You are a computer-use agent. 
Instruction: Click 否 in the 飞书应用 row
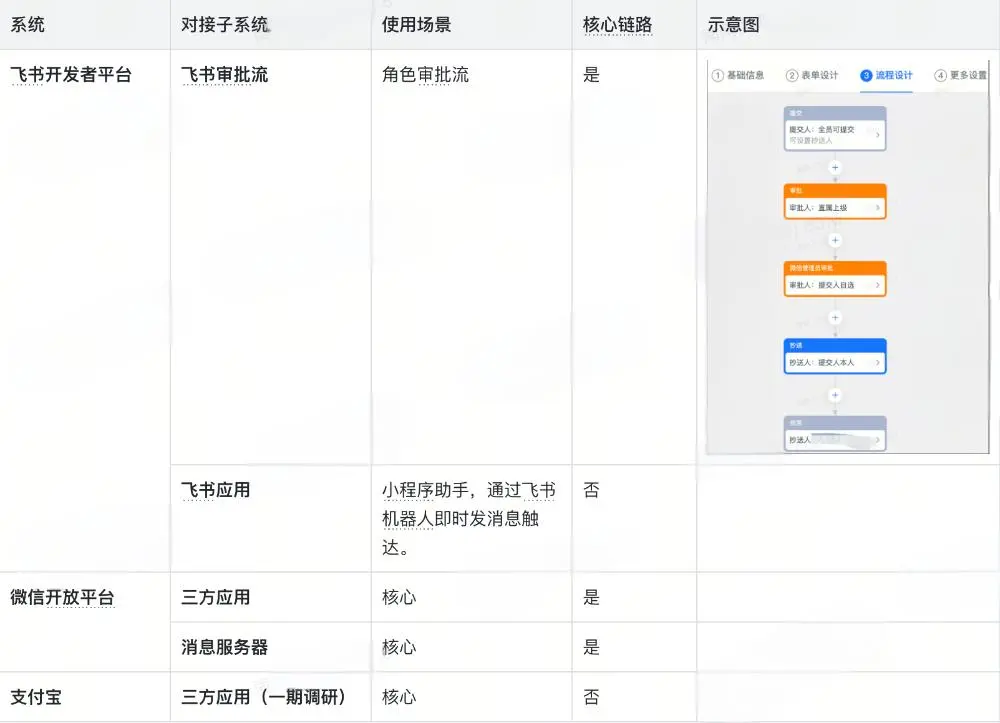pyautogui.click(x=591, y=490)
